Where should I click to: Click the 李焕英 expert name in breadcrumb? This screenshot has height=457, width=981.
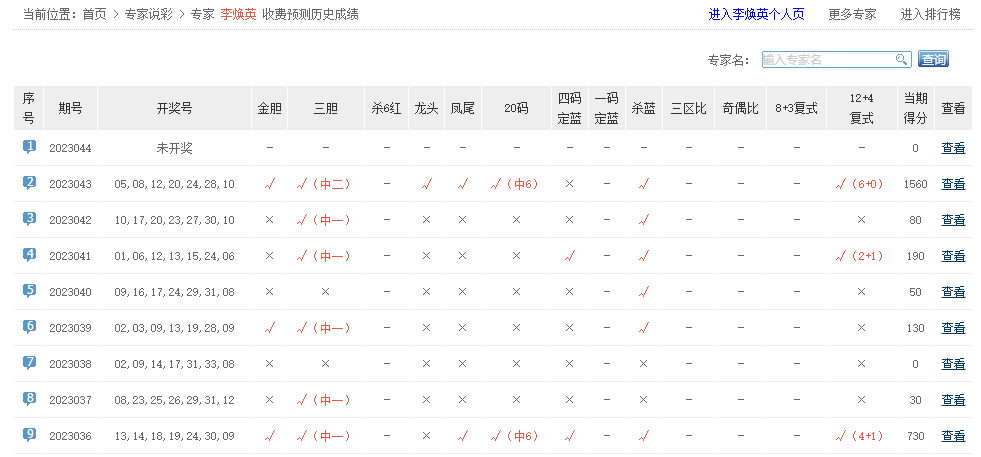pyautogui.click(x=238, y=14)
